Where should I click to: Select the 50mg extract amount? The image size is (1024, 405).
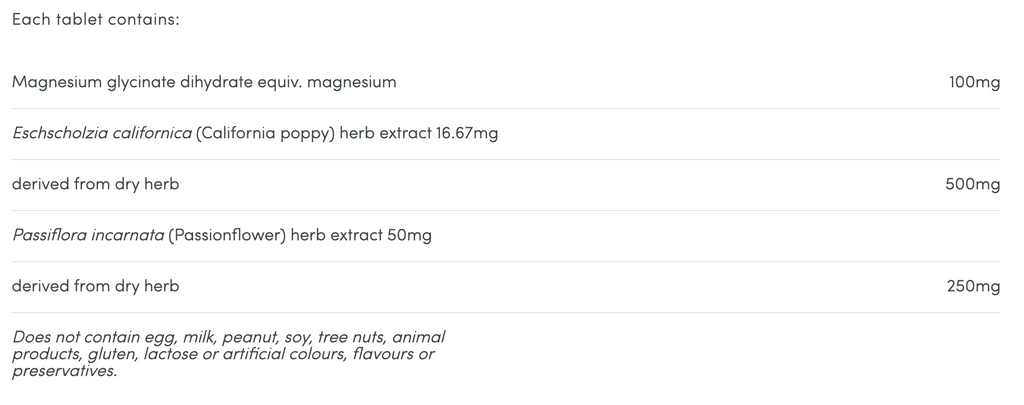pyautogui.click(x=409, y=235)
